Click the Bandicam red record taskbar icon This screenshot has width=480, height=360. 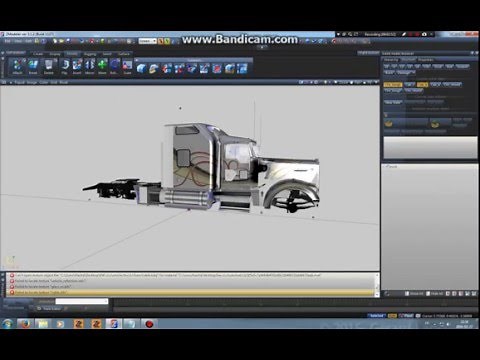149,324
